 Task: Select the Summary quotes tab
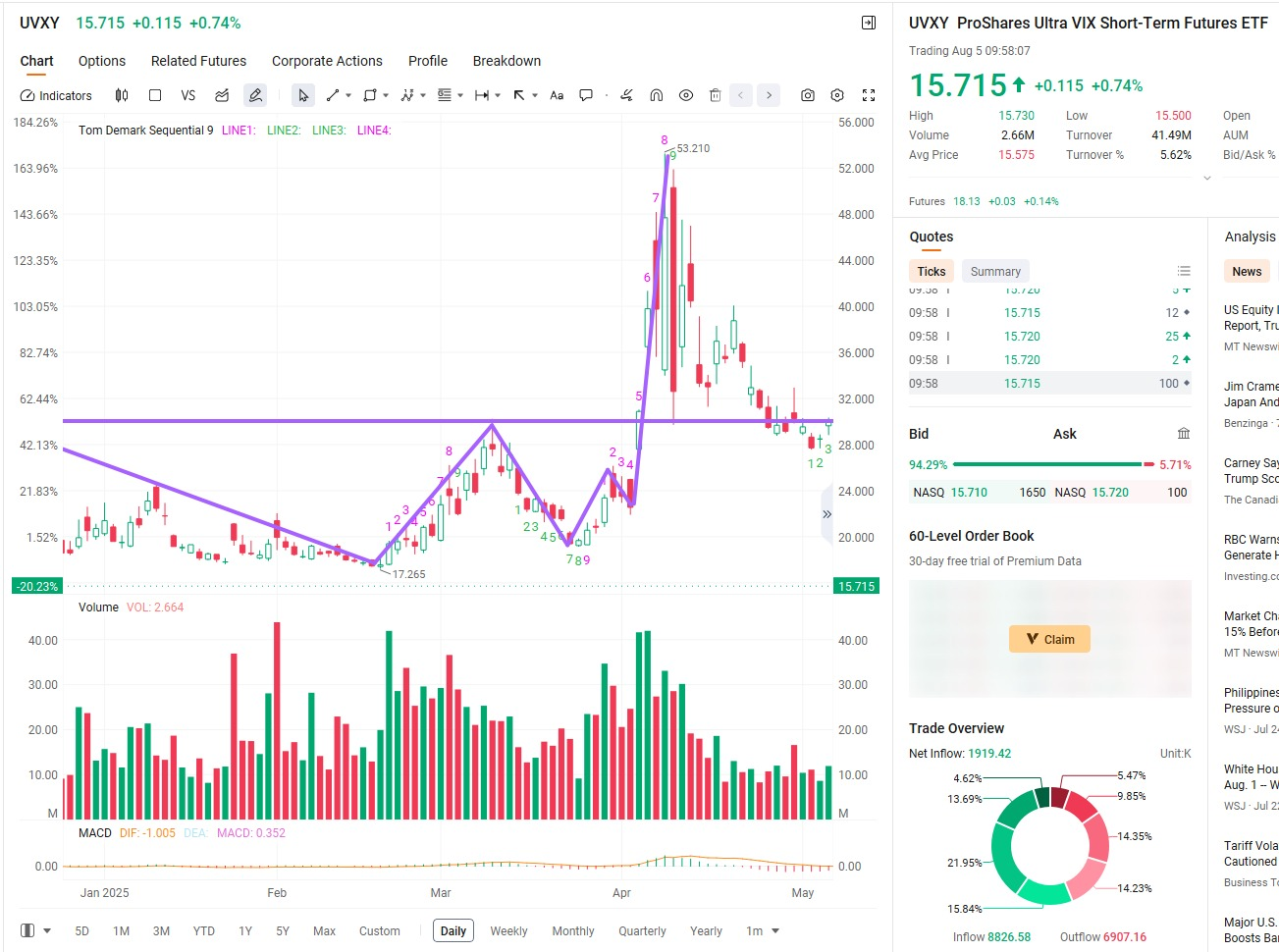995,272
